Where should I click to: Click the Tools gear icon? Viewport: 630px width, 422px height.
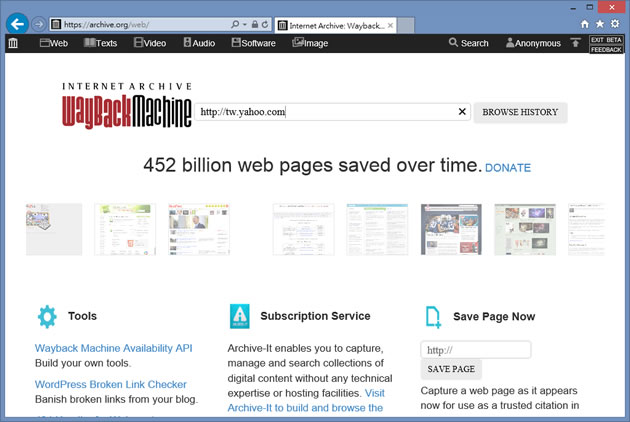coord(47,317)
